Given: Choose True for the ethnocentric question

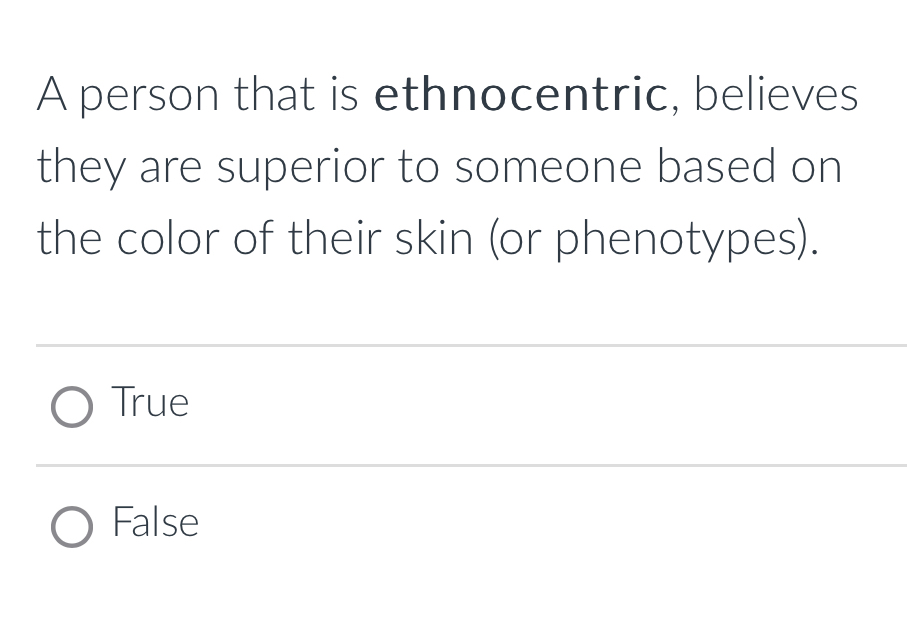Looking at the screenshot, I should point(71,406).
